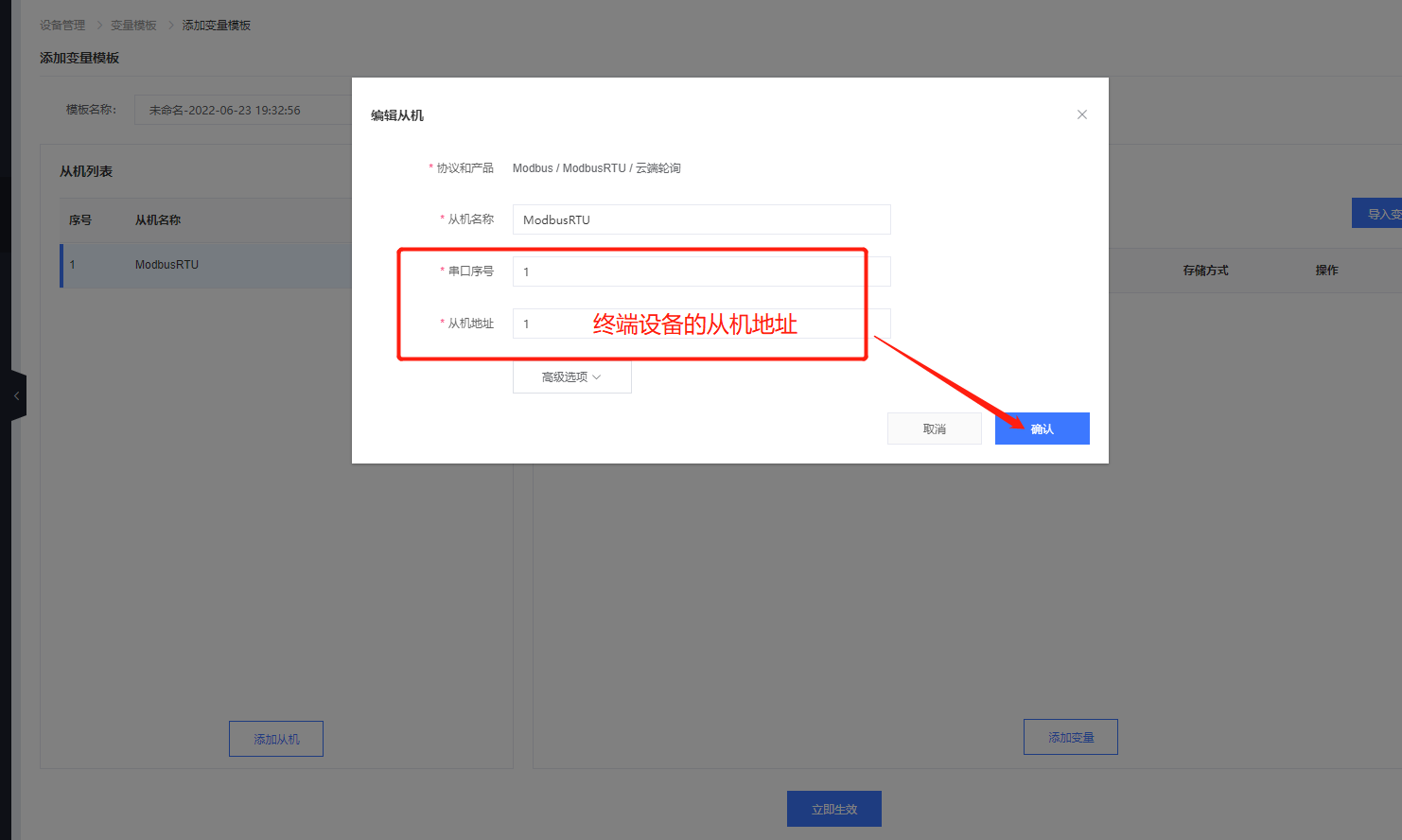The height and width of the screenshot is (840, 1402).
Task: Click the 从机名称 column header
Action: (x=157, y=220)
